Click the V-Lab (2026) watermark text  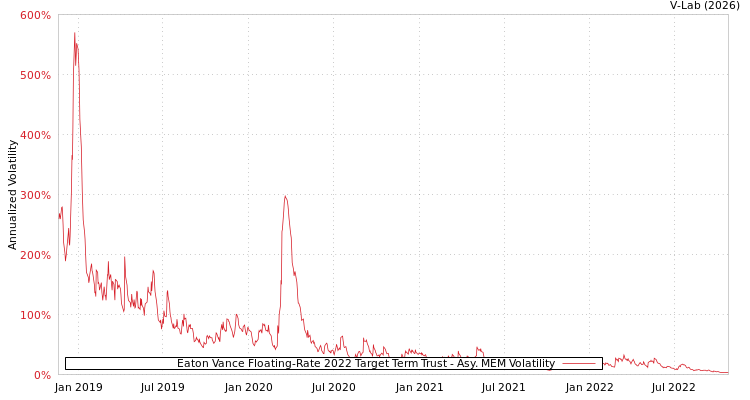click(x=705, y=5)
